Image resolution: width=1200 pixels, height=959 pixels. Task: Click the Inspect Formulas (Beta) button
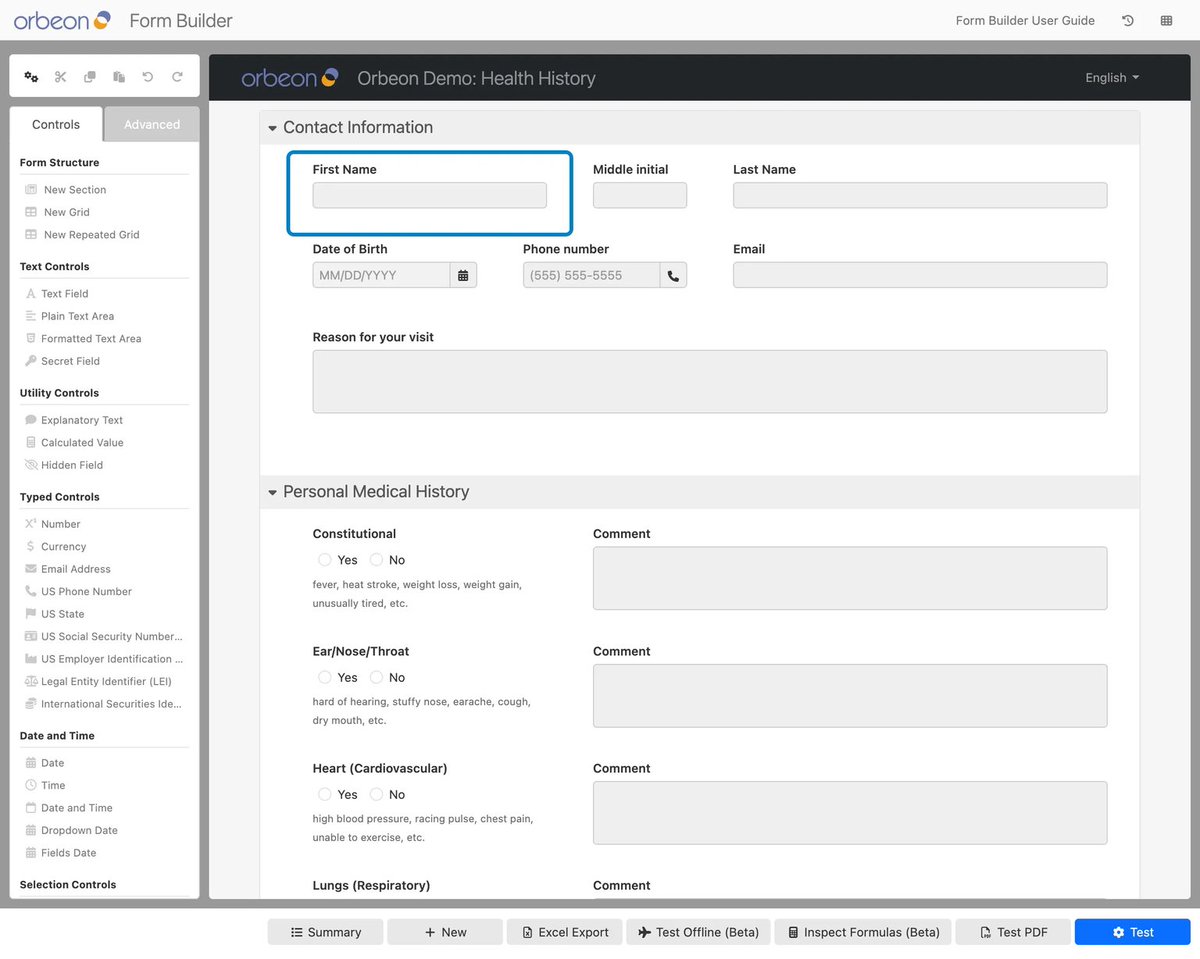[863, 932]
